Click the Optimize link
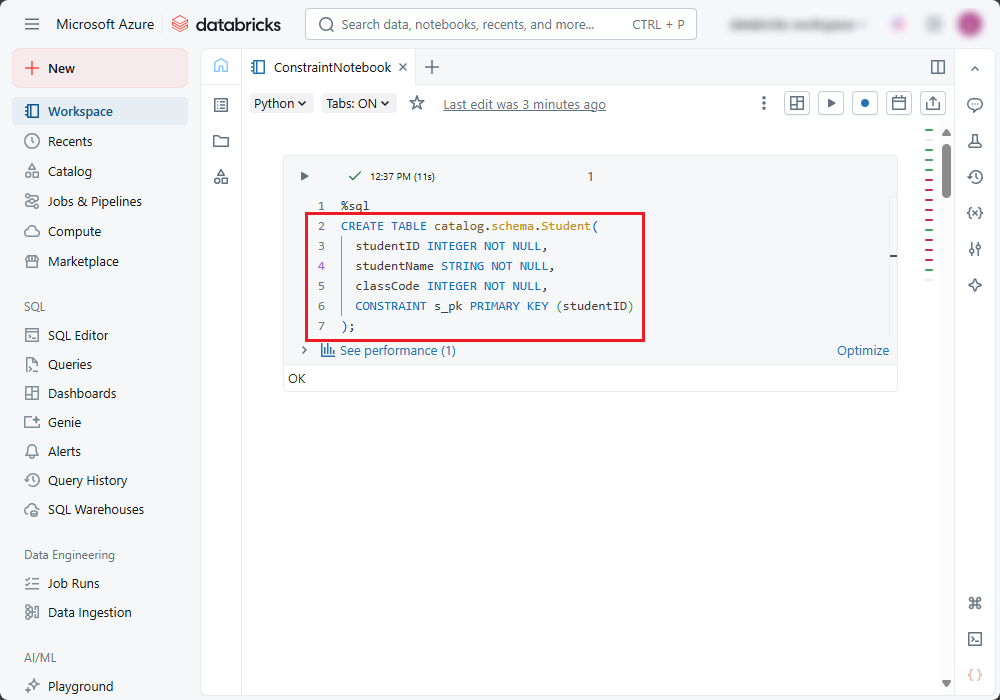Screen dimensions: 1000x700 pos(862,350)
